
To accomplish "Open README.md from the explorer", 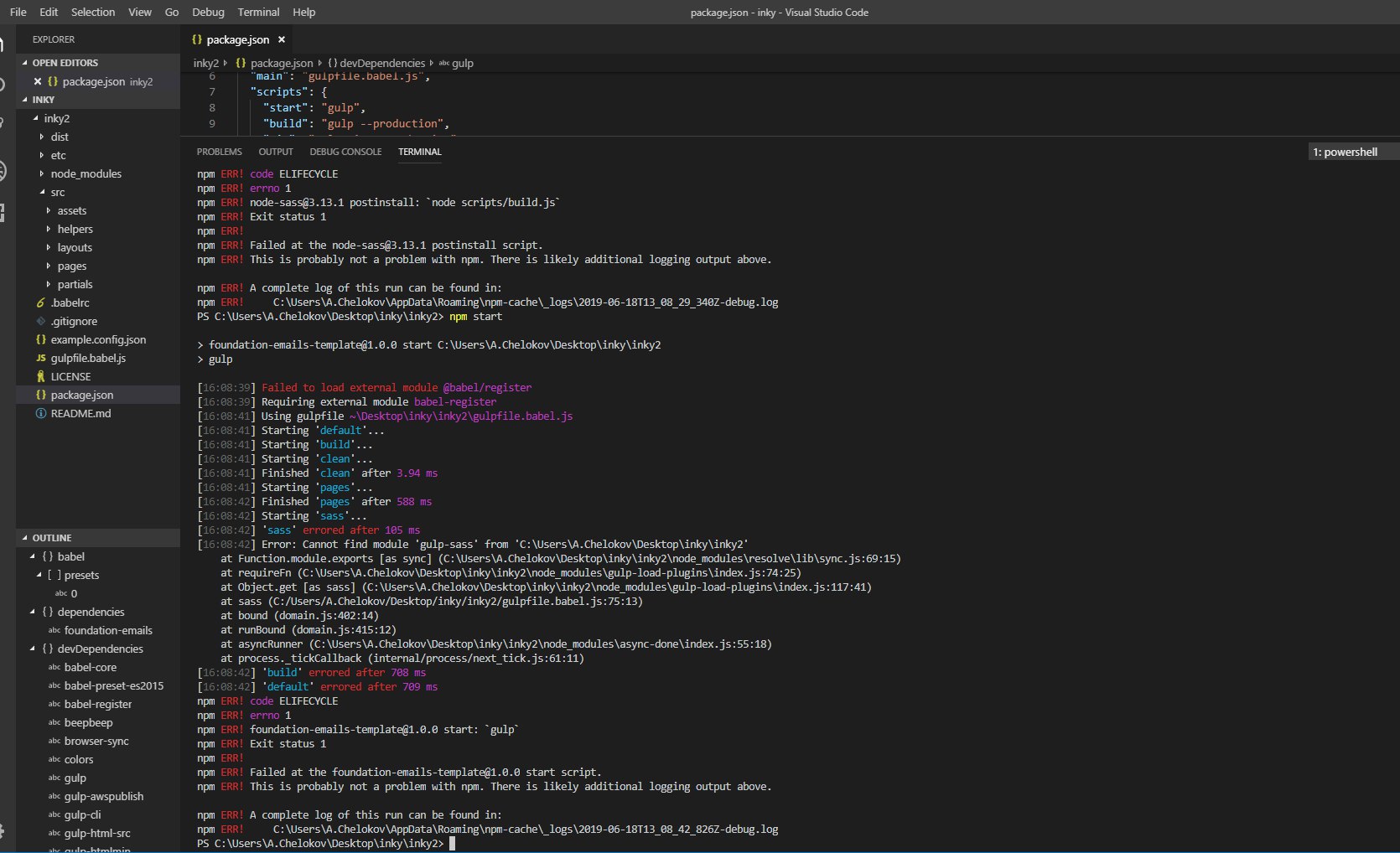I will pos(80,413).
